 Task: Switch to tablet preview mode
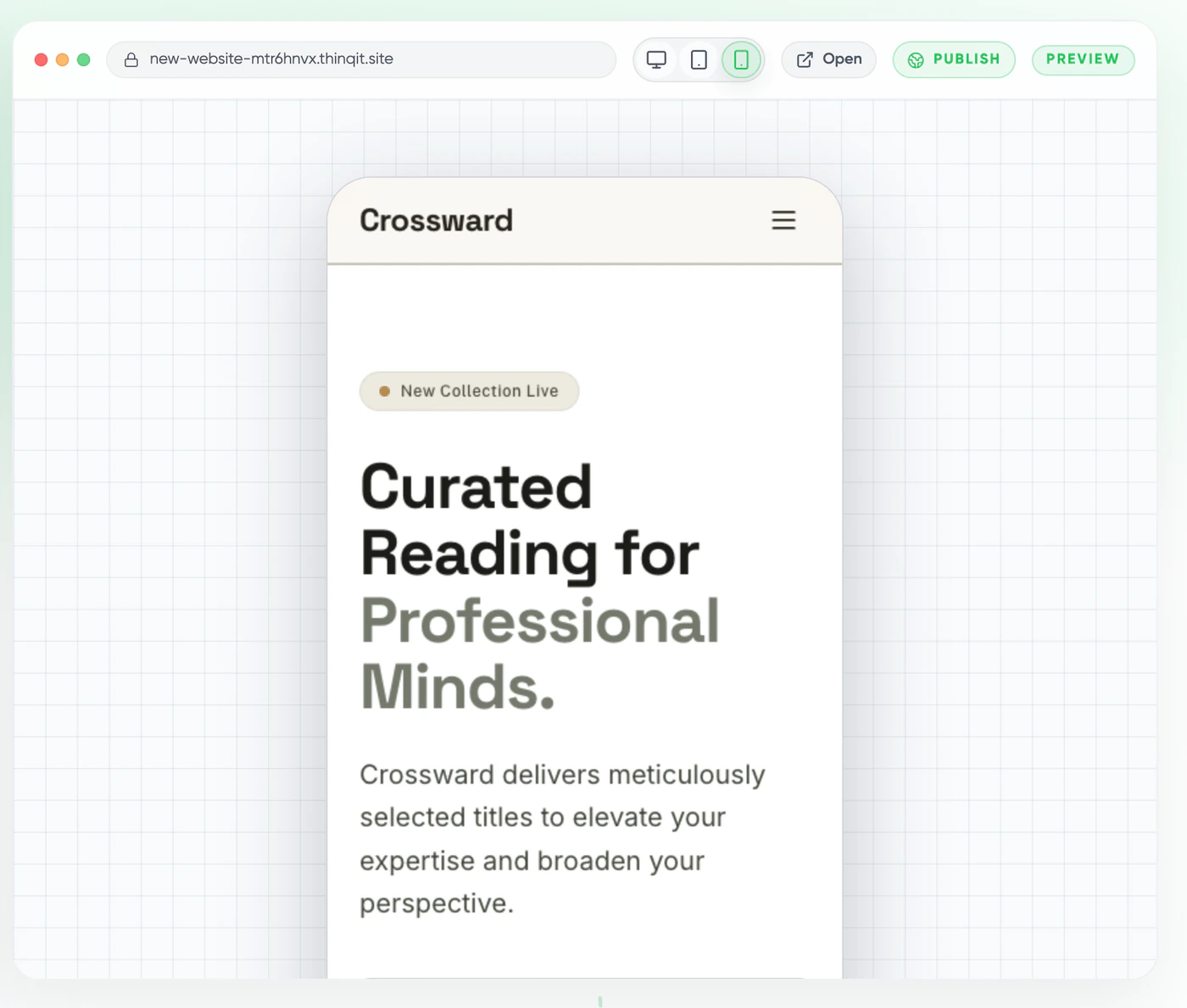699,59
